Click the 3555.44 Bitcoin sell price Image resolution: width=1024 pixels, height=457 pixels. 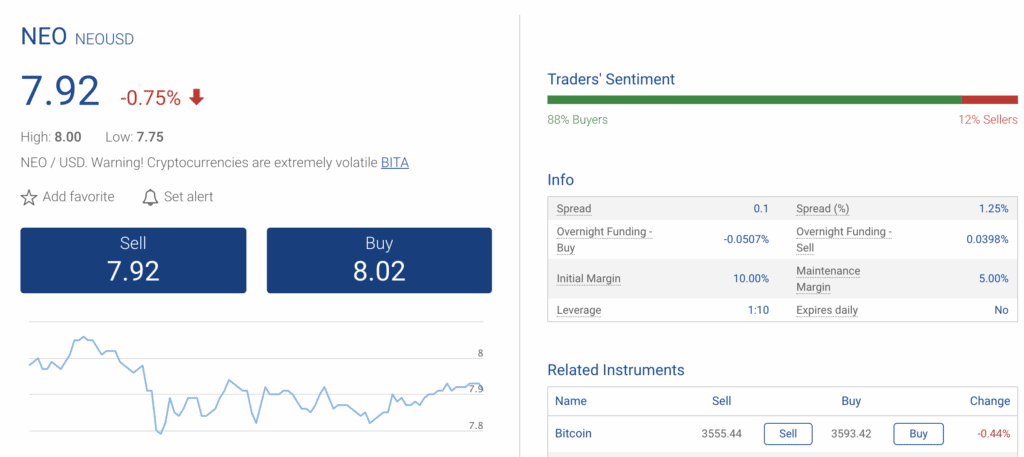[x=721, y=433]
